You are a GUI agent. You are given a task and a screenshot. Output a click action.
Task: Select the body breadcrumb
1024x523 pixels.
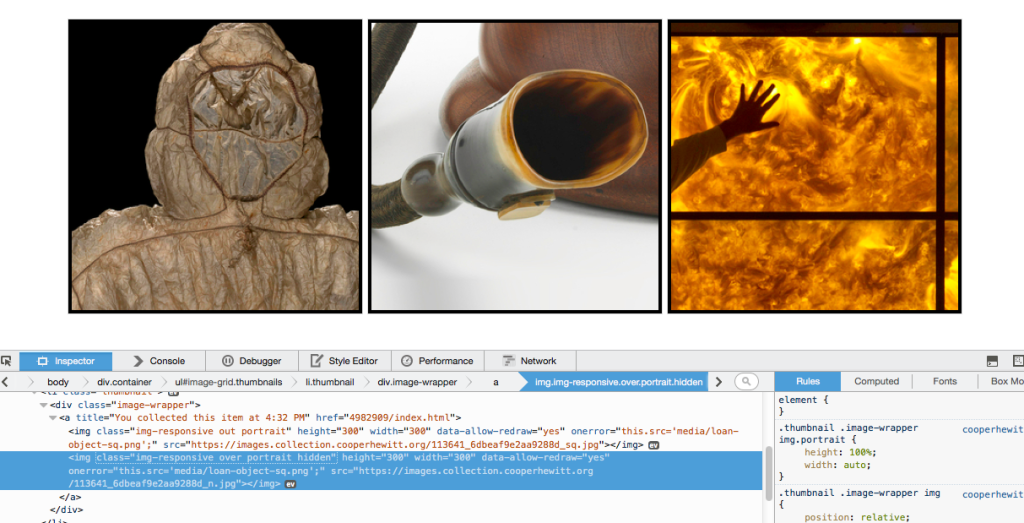[58, 382]
